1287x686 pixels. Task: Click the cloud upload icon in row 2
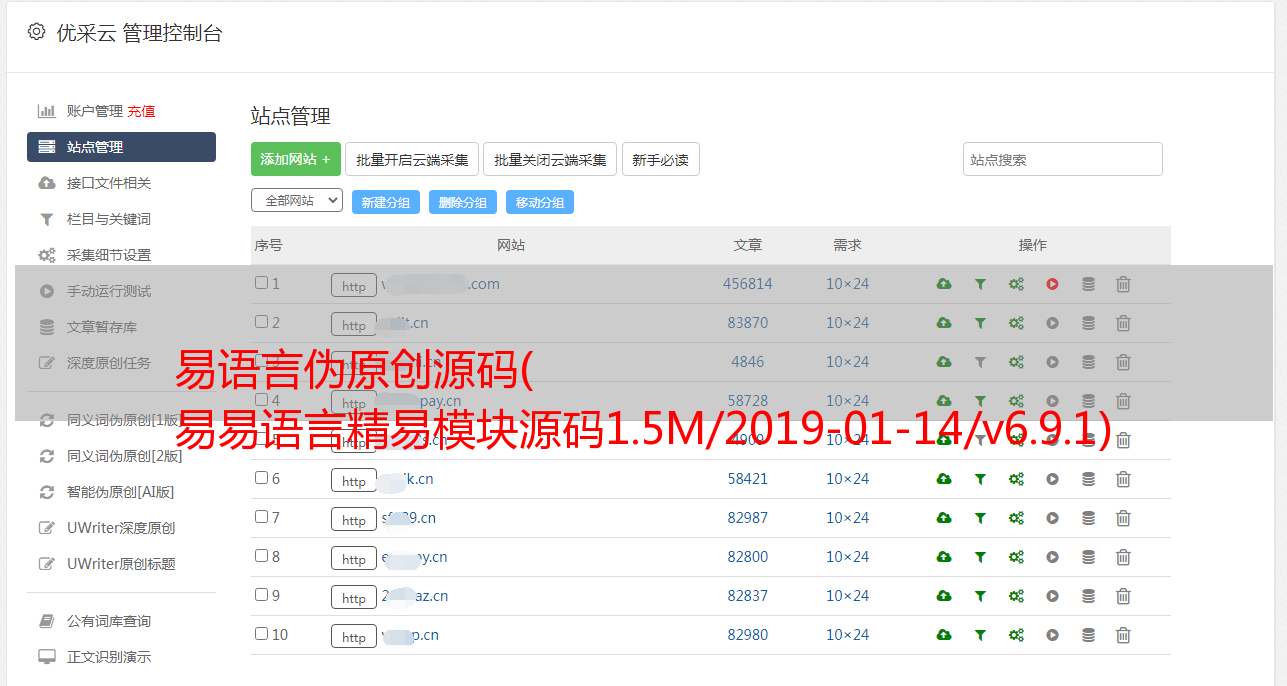tap(944, 323)
